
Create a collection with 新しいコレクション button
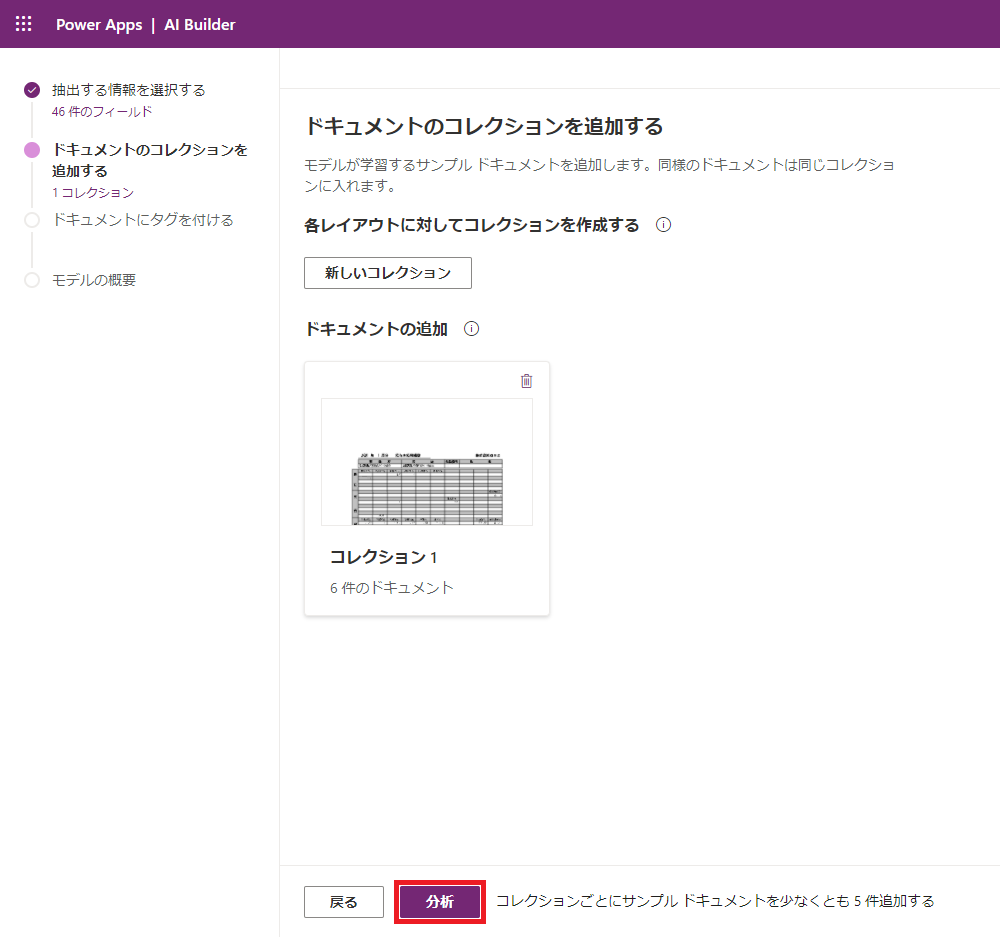click(388, 273)
